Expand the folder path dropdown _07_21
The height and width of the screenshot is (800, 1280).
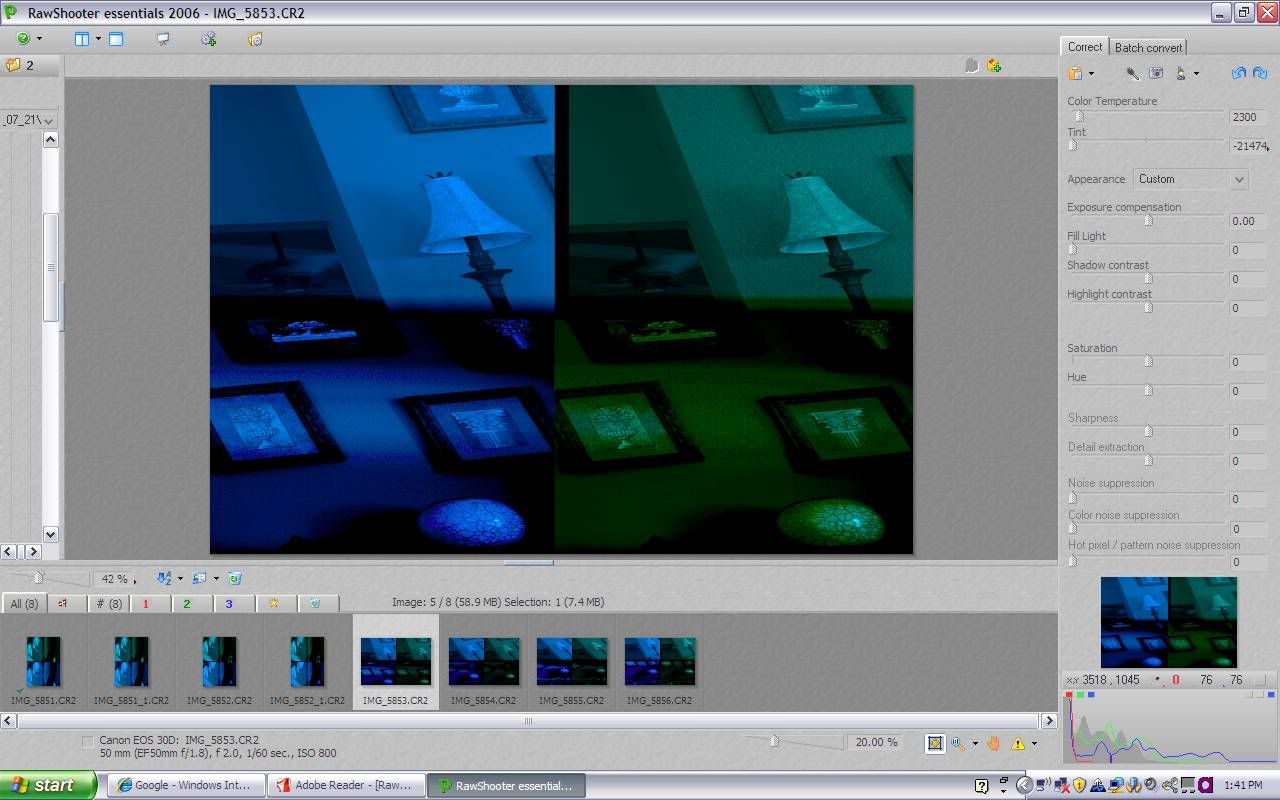click(47, 120)
